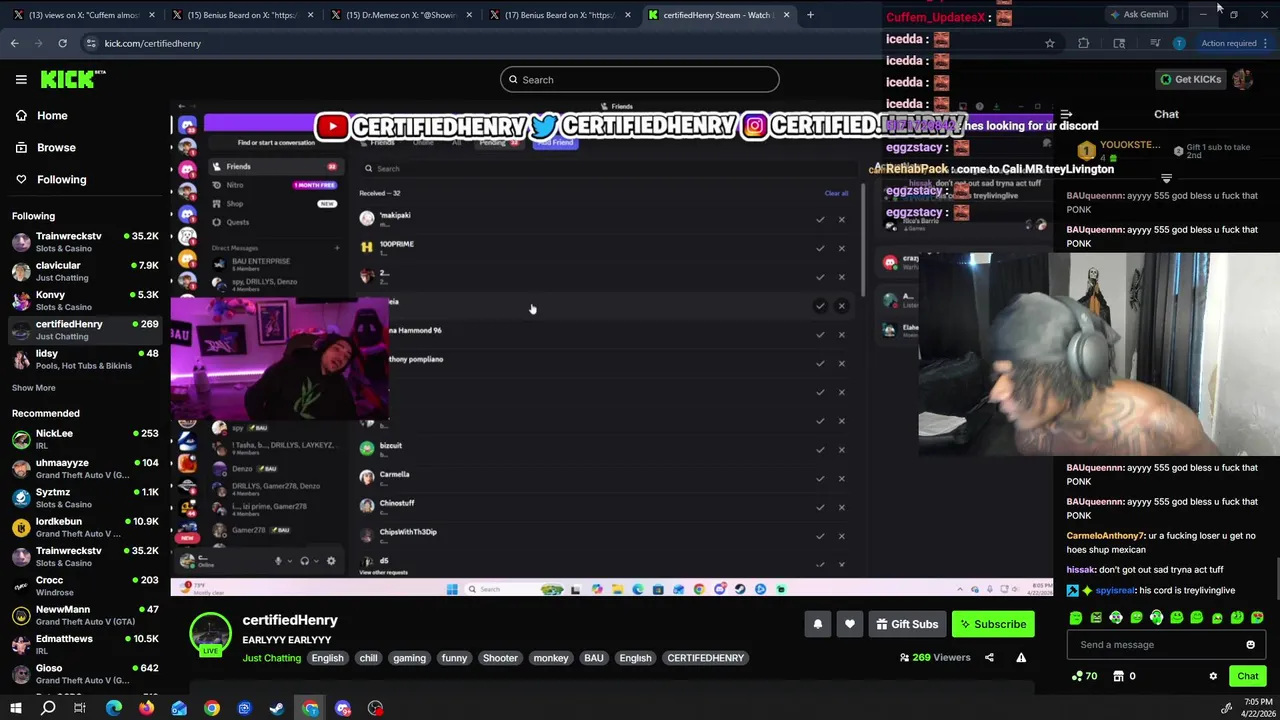The image size is (1280, 720).
Task: Open Konvy channel in sidebar
Action: click(85, 300)
